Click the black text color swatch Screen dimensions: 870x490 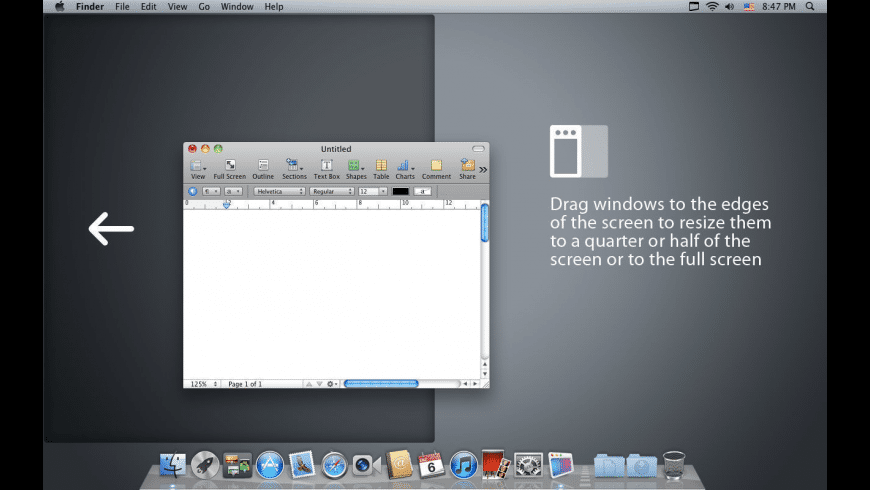coord(400,191)
